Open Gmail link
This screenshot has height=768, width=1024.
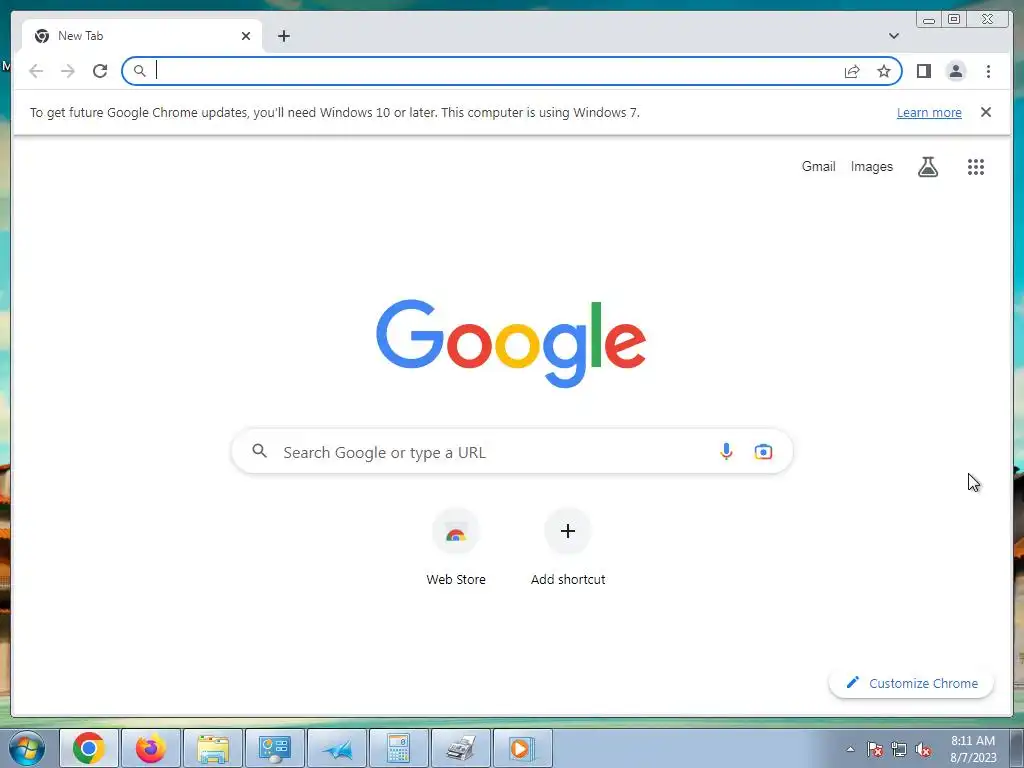click(818, 167)
